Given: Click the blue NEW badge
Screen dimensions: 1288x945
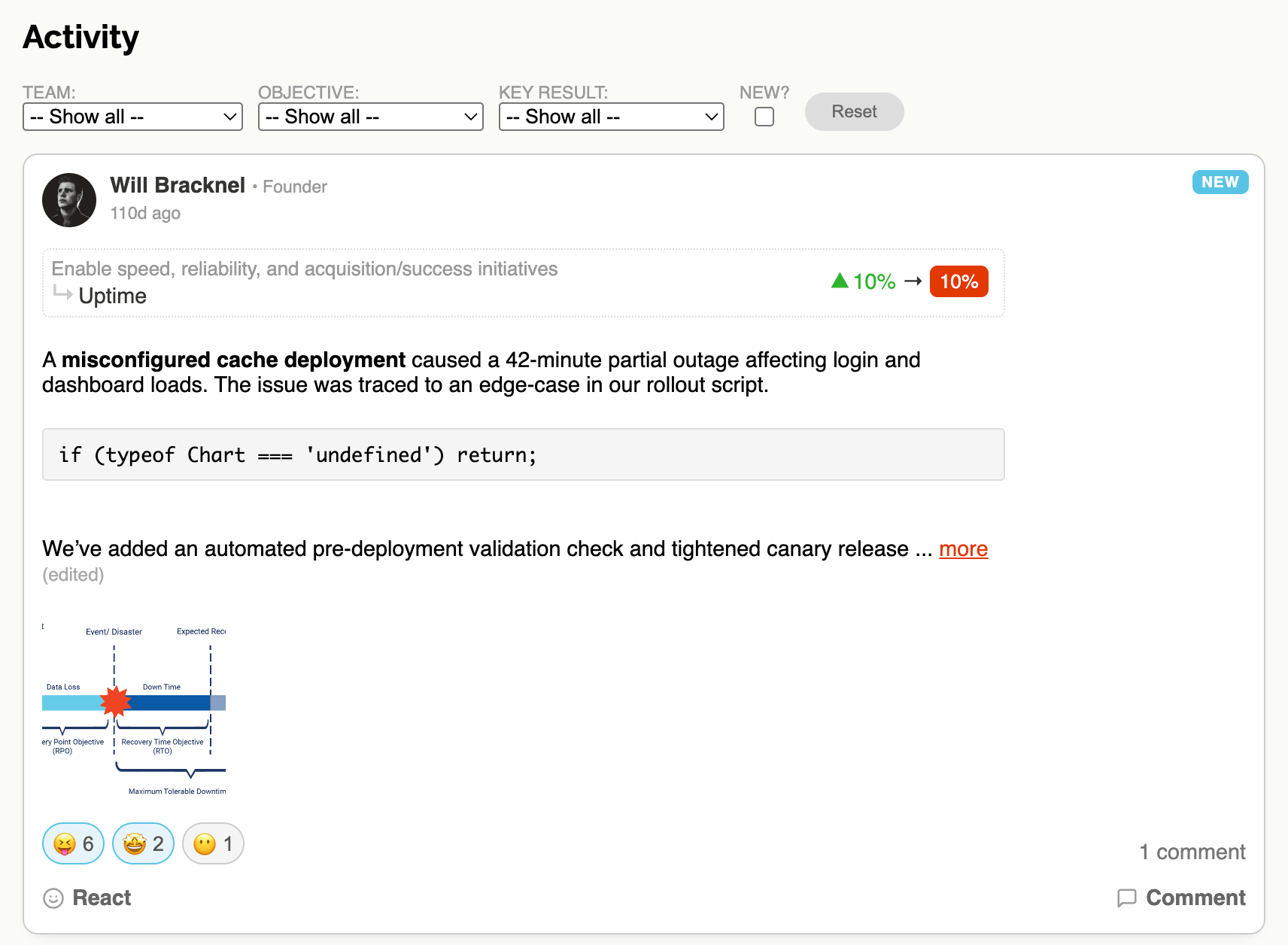Looking at the screenshot, I should [1220, 182].
